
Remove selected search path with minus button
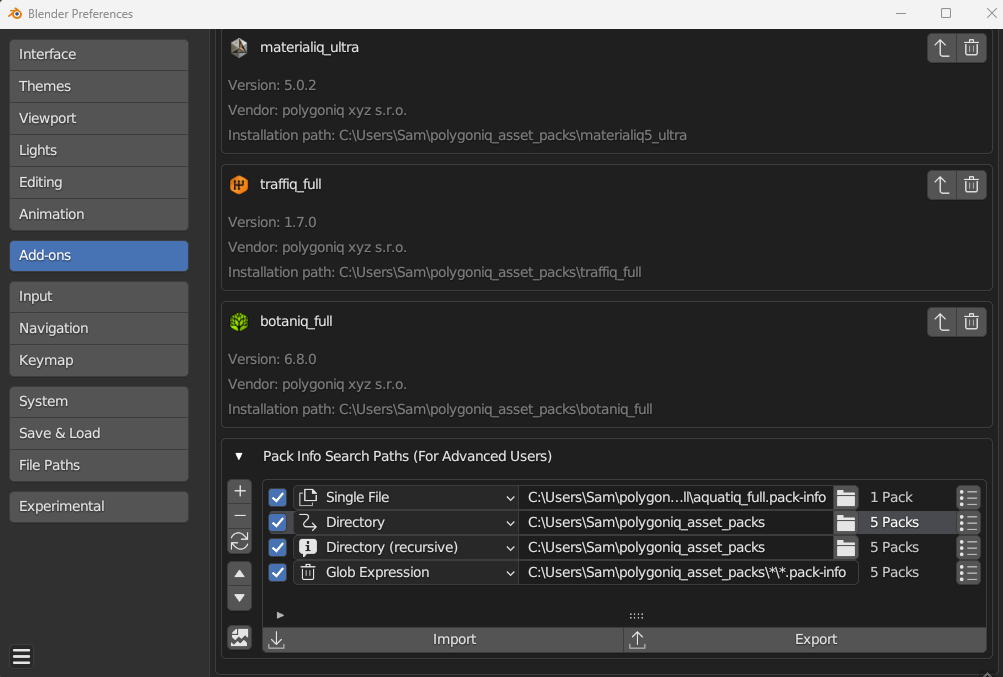[240, 516]
